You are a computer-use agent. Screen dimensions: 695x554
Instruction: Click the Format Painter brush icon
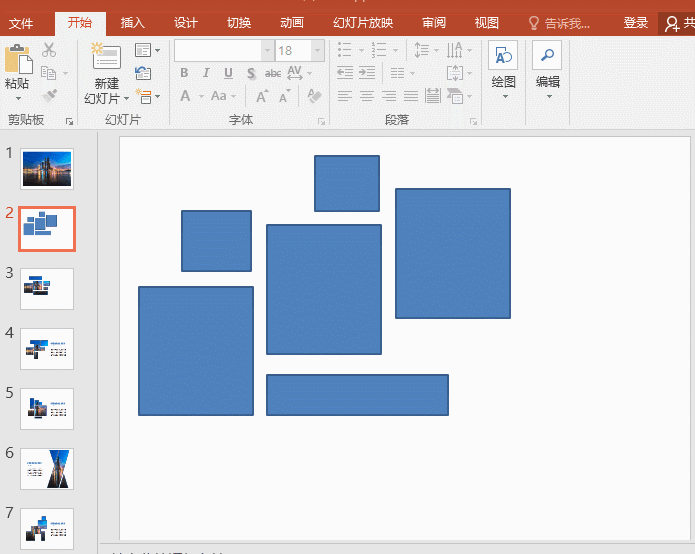point(49,95)
